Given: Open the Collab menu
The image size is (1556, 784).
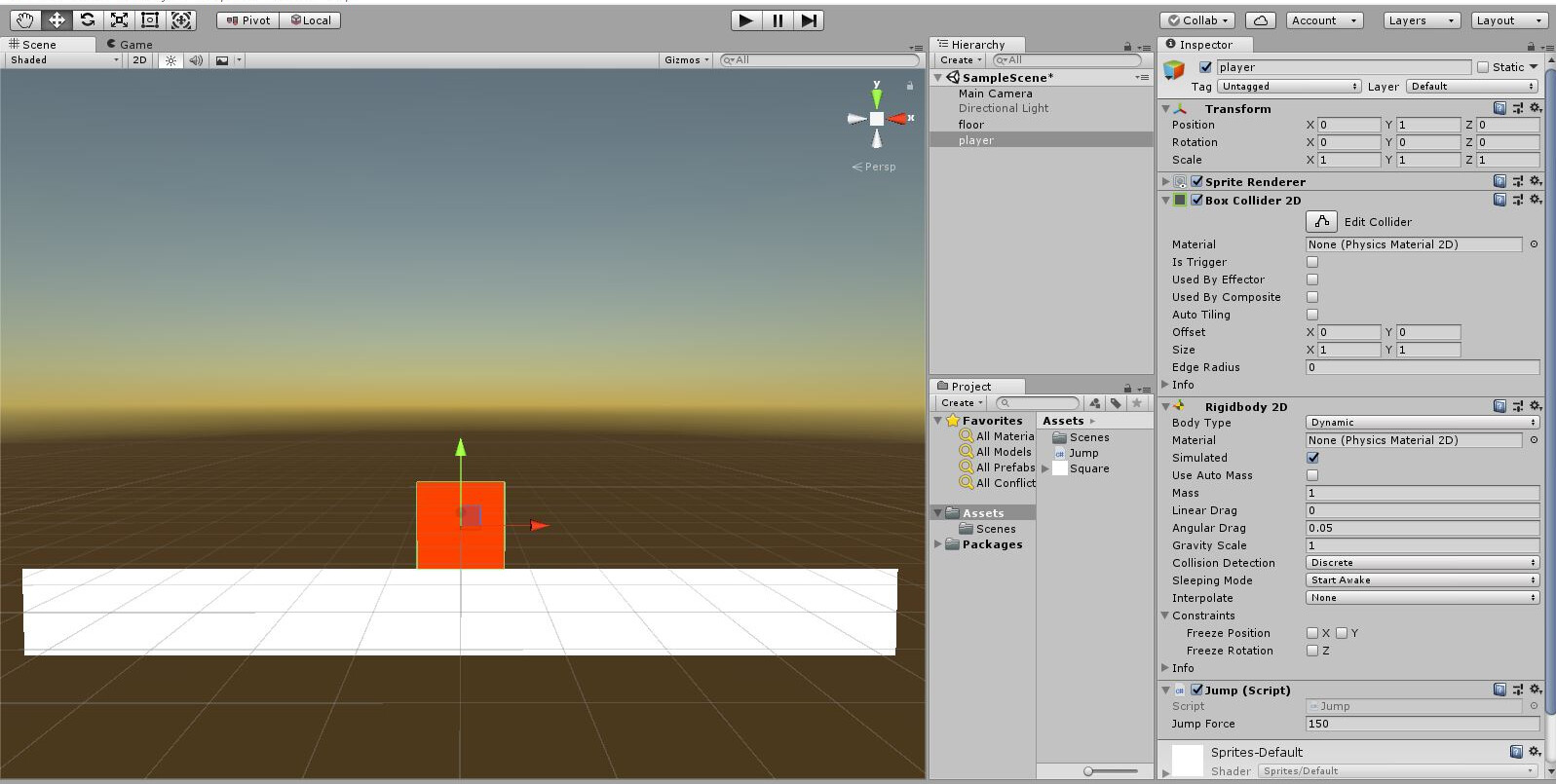Looking at the screenshot, I should pos(1199,20).
